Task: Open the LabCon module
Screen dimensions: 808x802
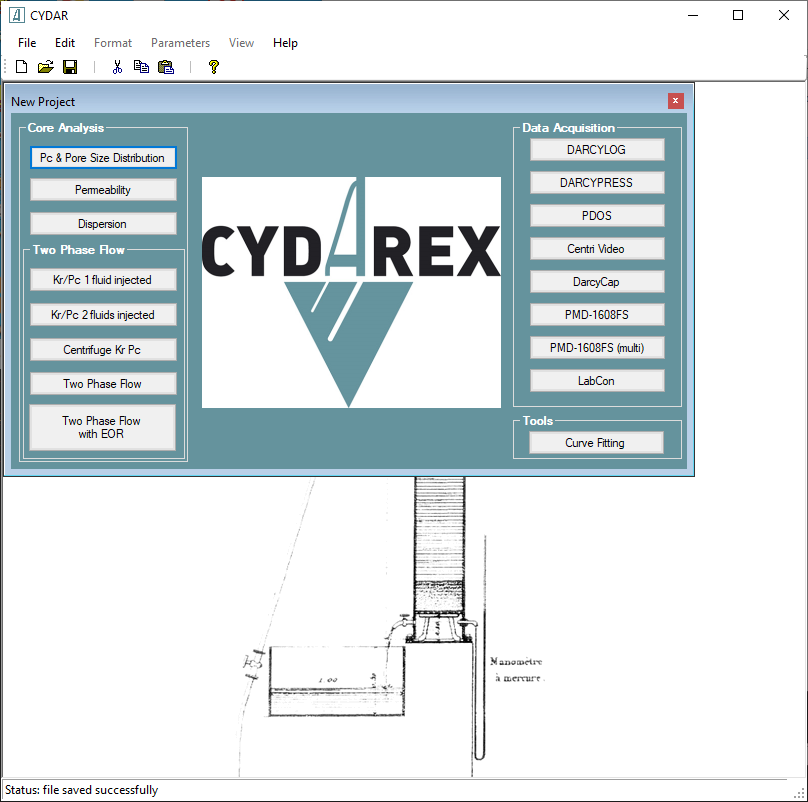Action: [x=597, y=380]
